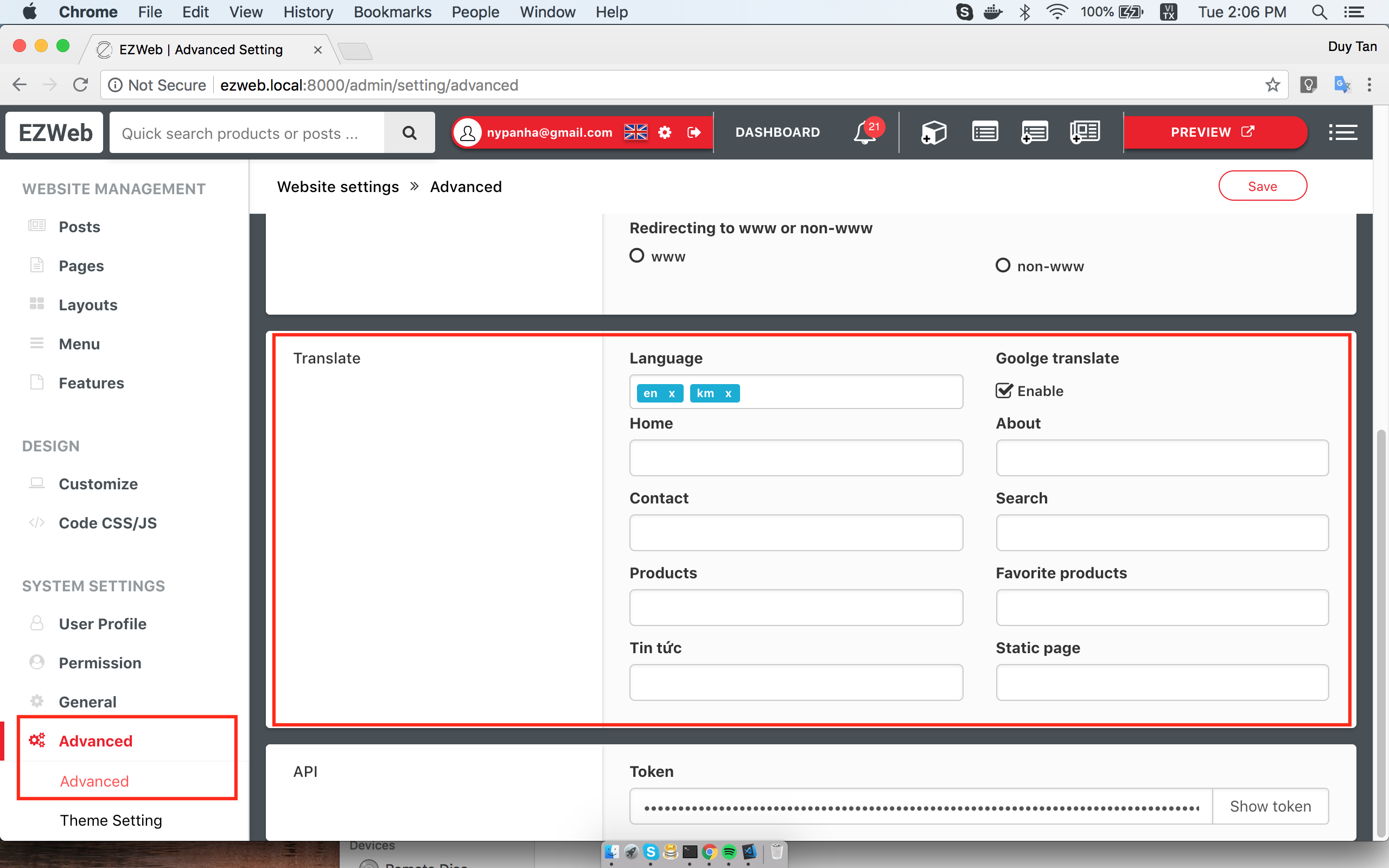Select the non-www radio option

point(1003,266)
